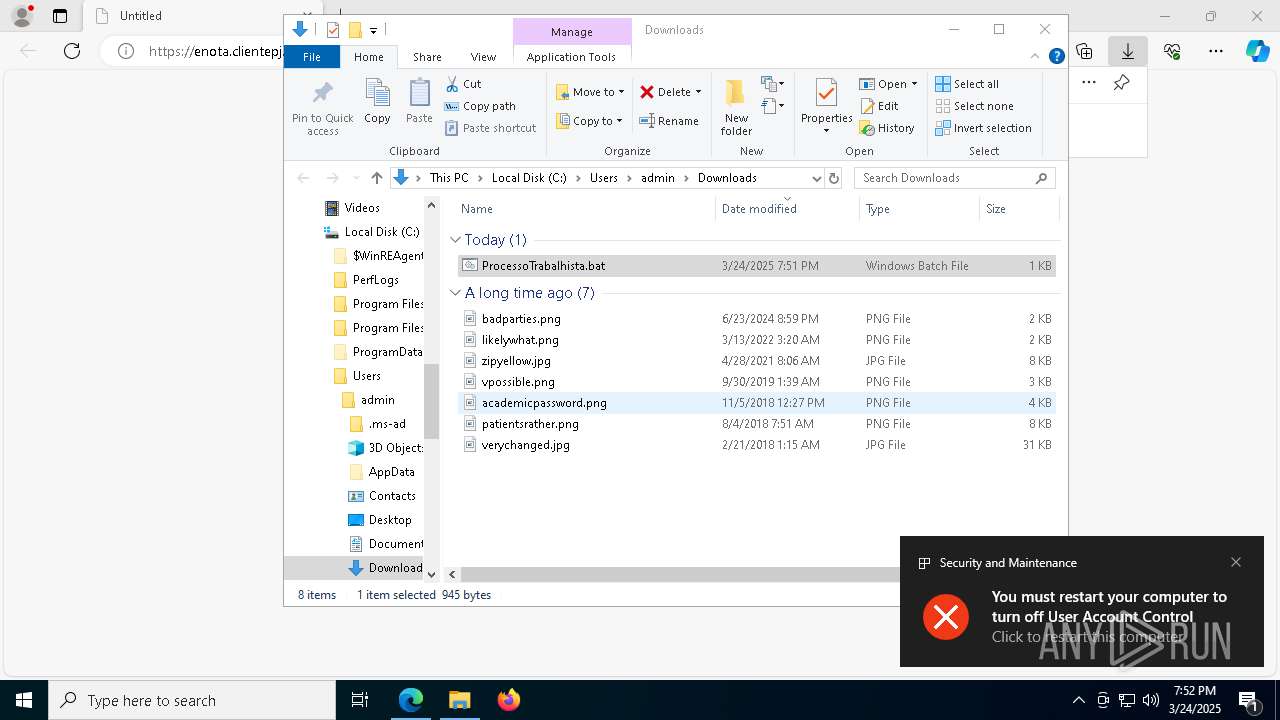Open address bar history dropdown
This screenshot has width=1280, height=720.
click(x=816, y=178)
